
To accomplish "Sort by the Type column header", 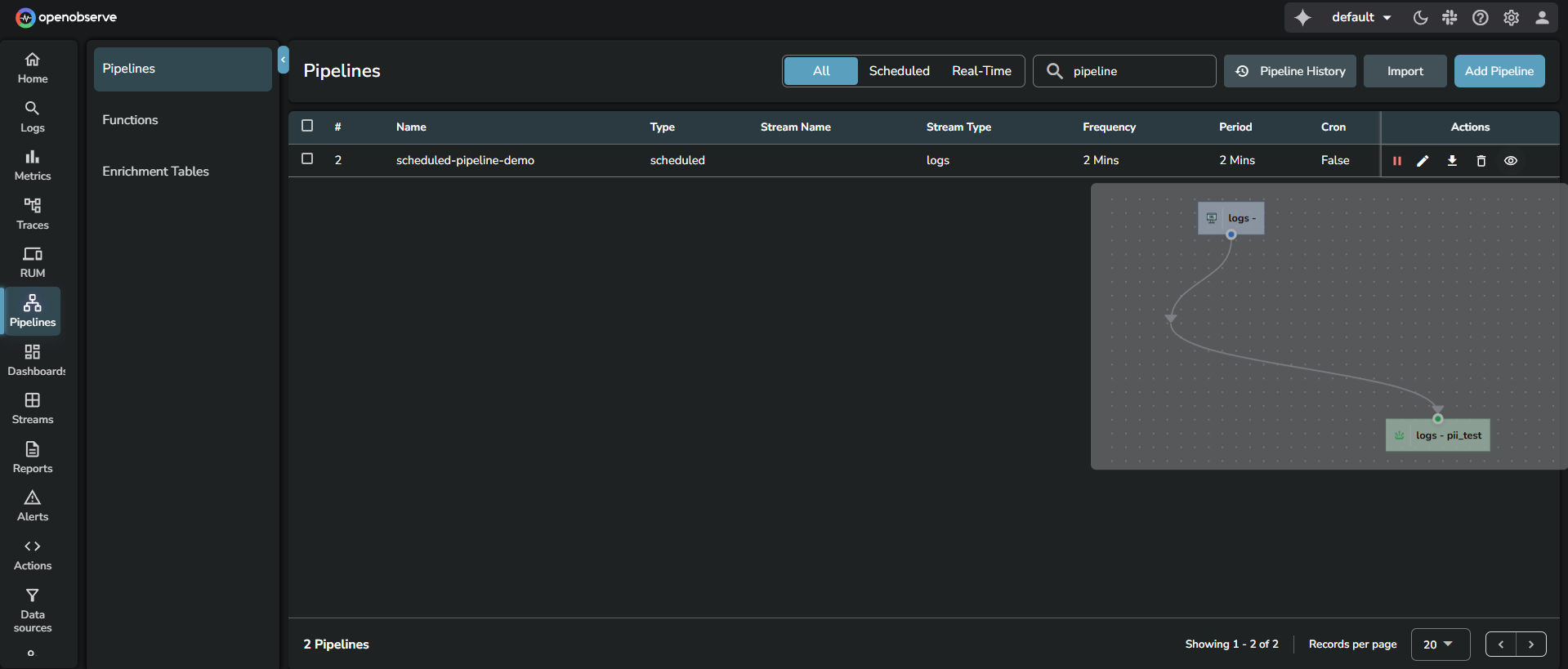I will click(663, 127).
